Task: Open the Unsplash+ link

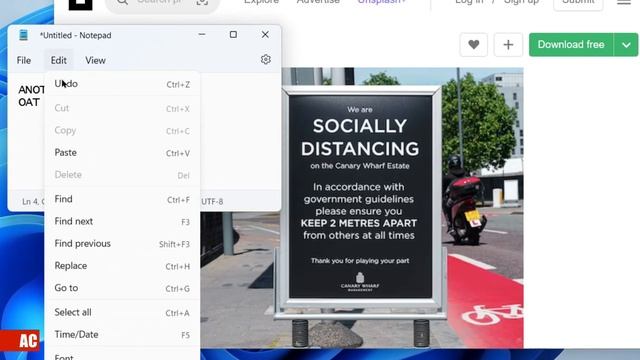Action: pos(382,2)
